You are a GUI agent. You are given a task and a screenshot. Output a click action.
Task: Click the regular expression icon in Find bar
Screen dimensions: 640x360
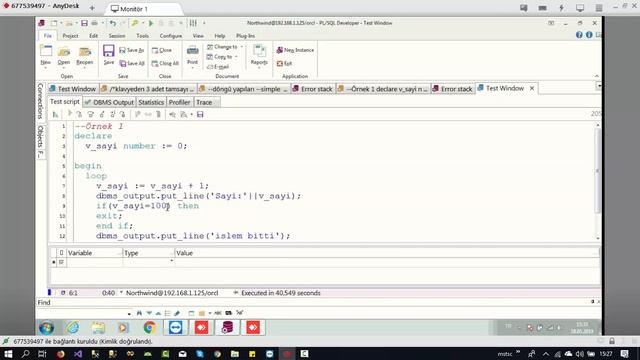(x=240, y=313)
